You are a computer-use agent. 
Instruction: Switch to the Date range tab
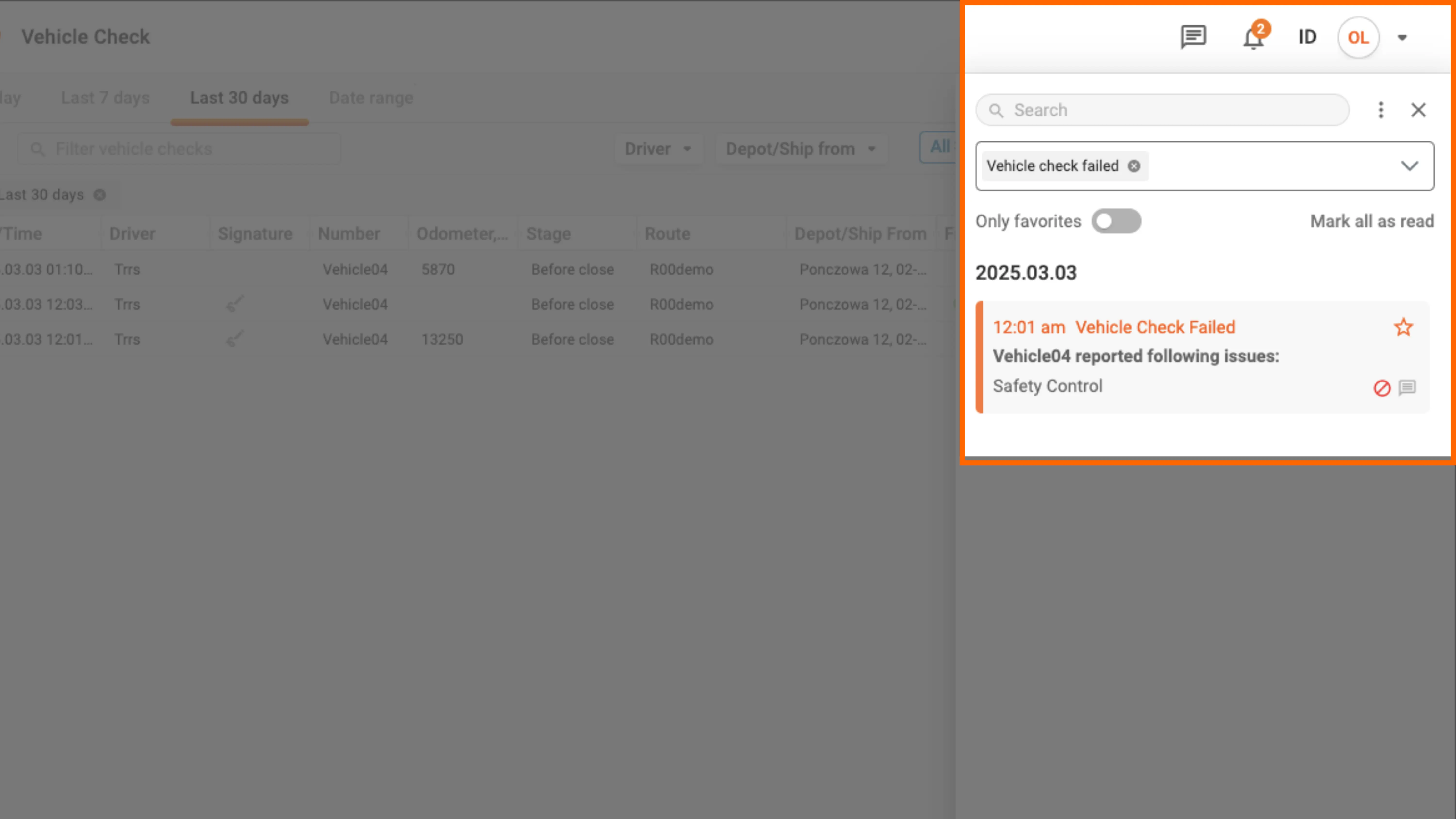tap(371, 98)
